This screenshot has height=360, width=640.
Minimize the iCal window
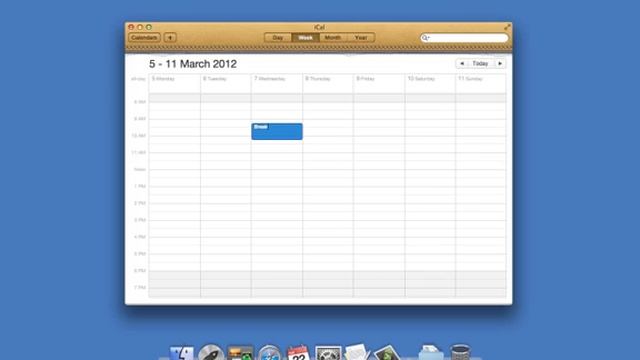pos(140,27)
